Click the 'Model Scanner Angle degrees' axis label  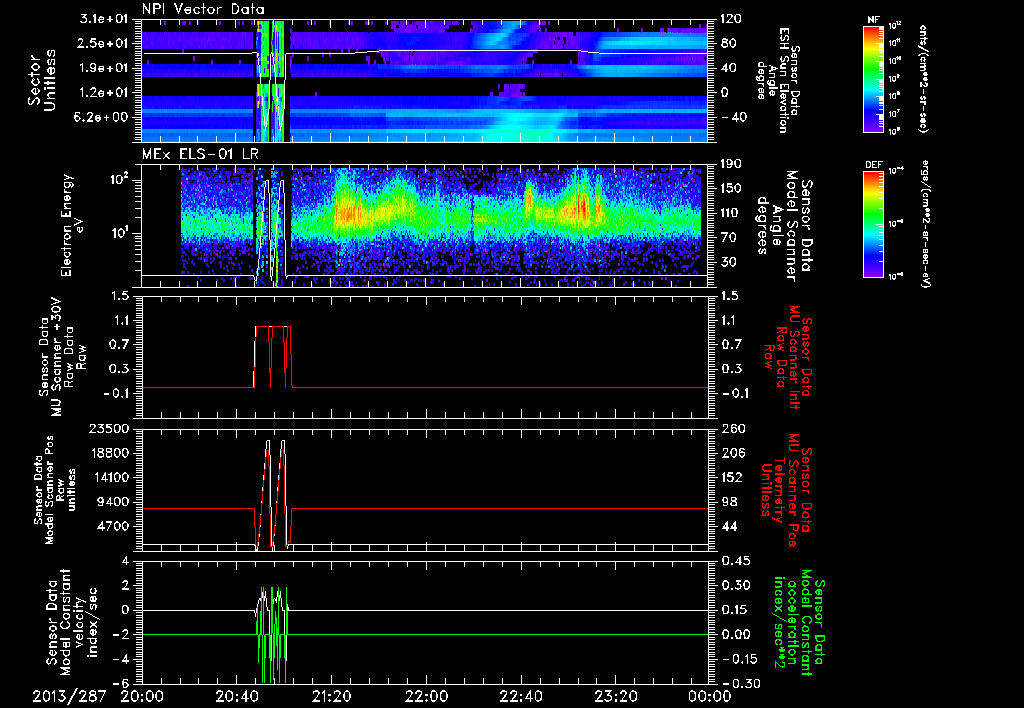coord(786,226)
